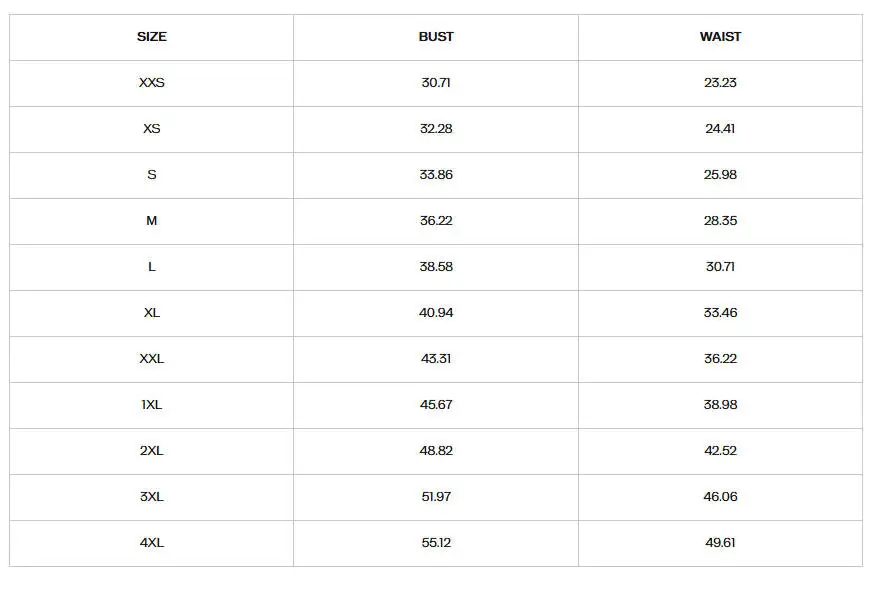Click waist measurement 46.06
Screen dimensions: 874x593
[720, 497]
